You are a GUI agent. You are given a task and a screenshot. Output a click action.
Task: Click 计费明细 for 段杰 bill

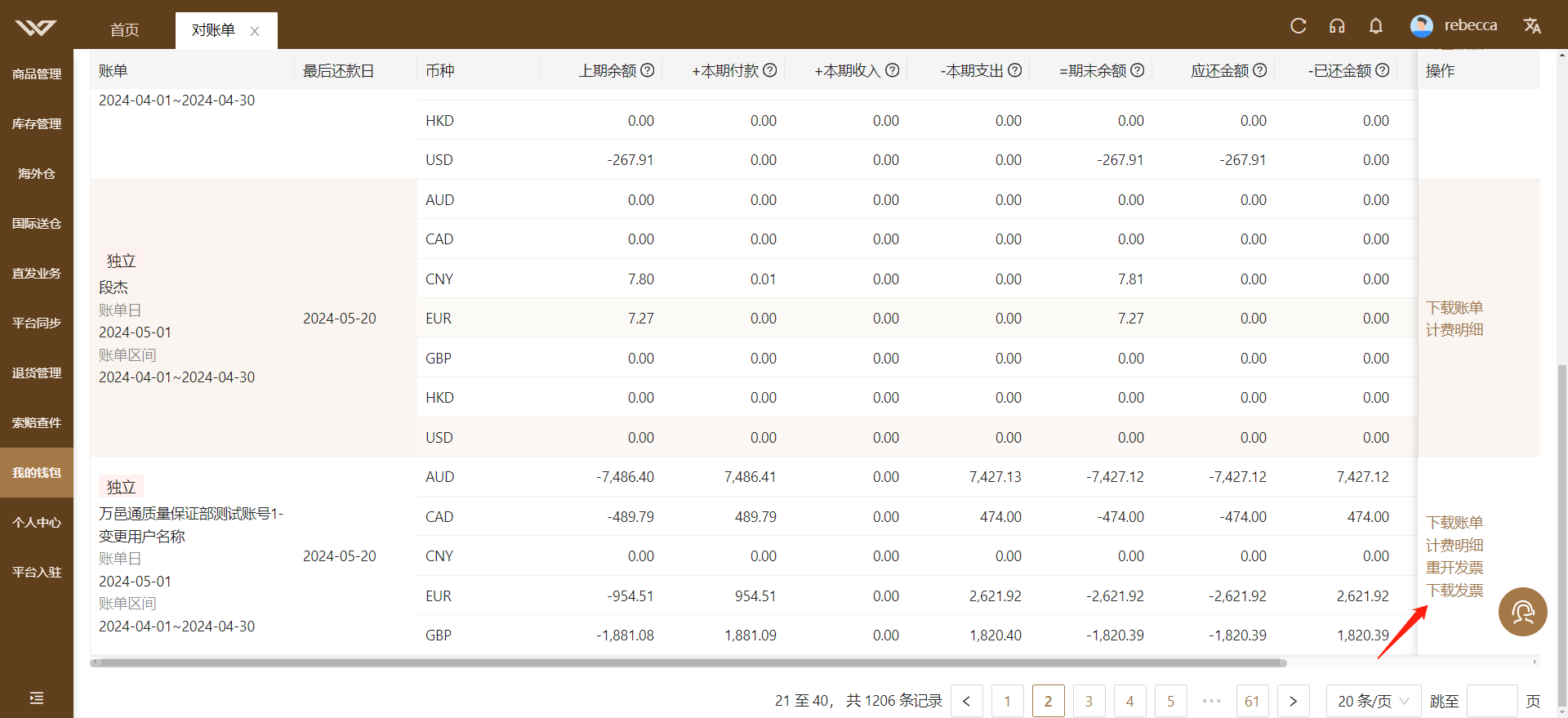click(x=1454, y=330)
